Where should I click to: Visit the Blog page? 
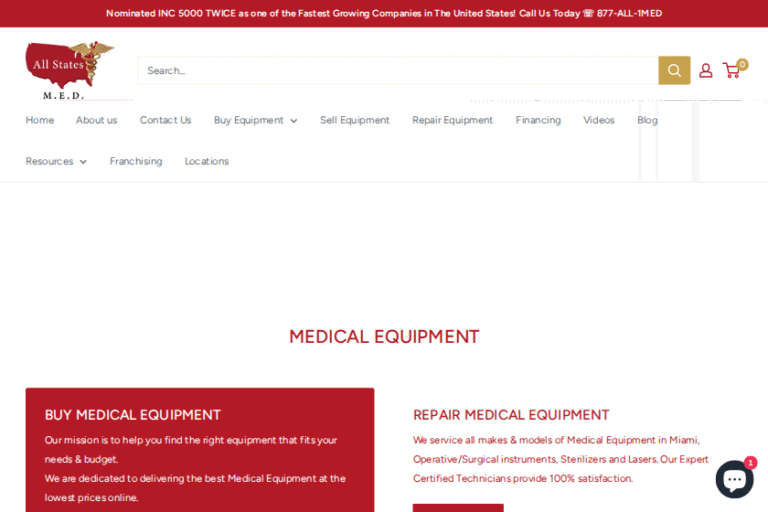(647, 120)
